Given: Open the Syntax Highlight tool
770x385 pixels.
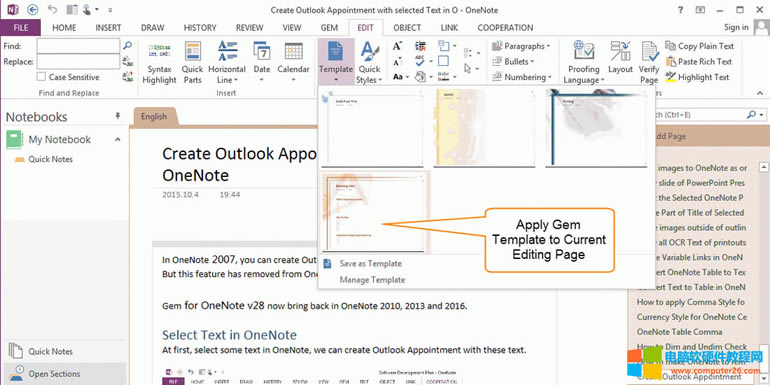Looking at the screenshot, I should (159, 63).
